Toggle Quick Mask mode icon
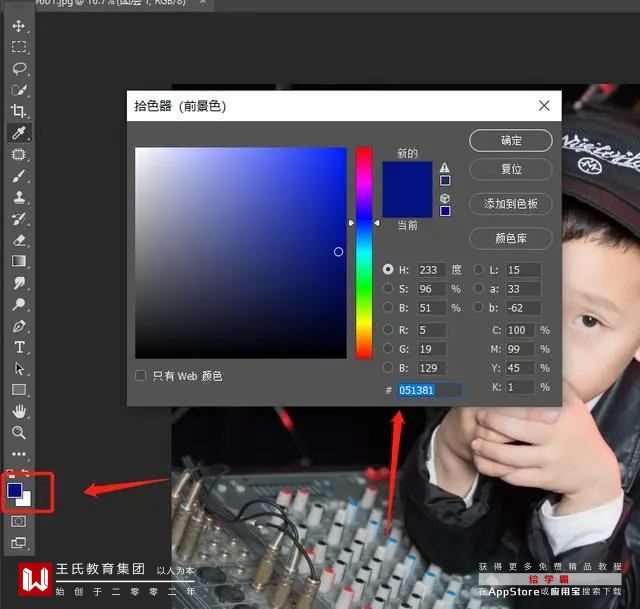This screenshot has width=640, height=609. (x=19, y=521)
